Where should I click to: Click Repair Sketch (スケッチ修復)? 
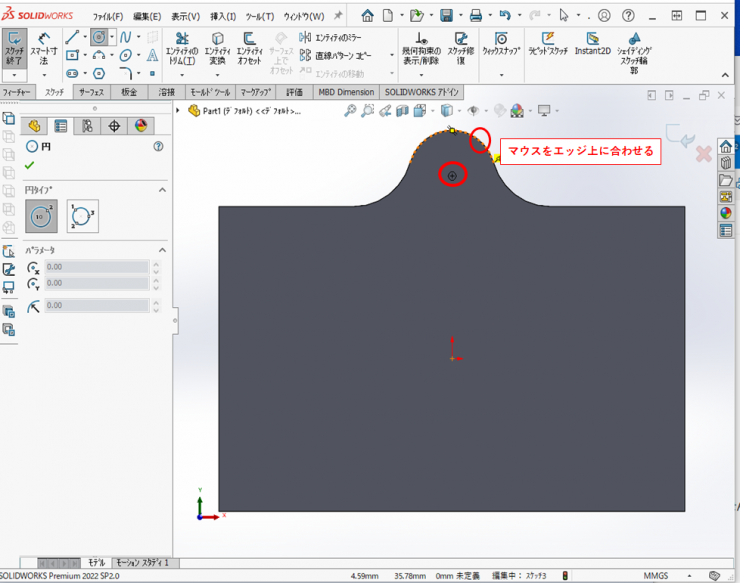pyautogui.click(x=461, y=49)
